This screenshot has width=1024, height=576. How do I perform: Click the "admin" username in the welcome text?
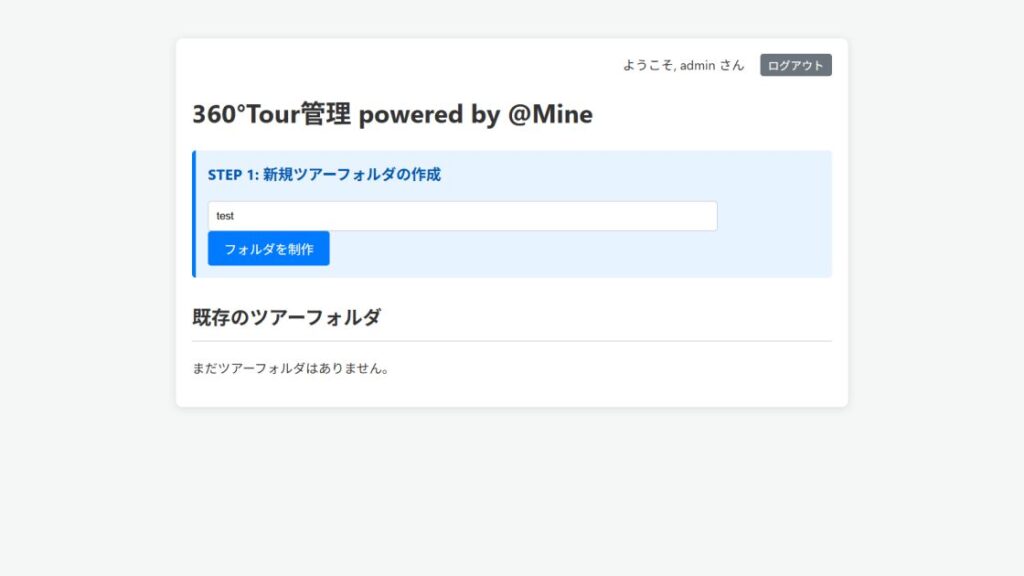[697, 65]
